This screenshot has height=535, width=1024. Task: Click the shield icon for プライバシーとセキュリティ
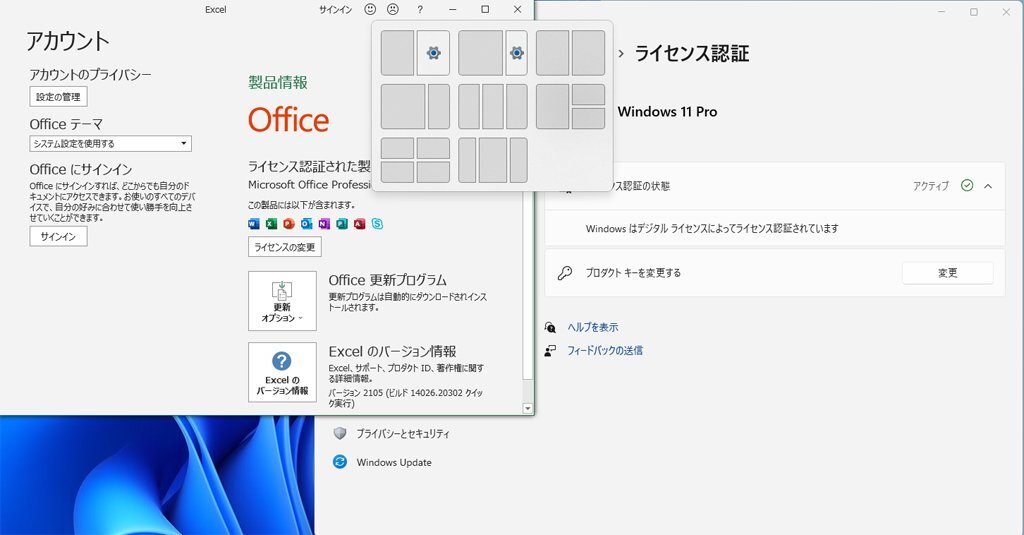click(x=340, y=433)
